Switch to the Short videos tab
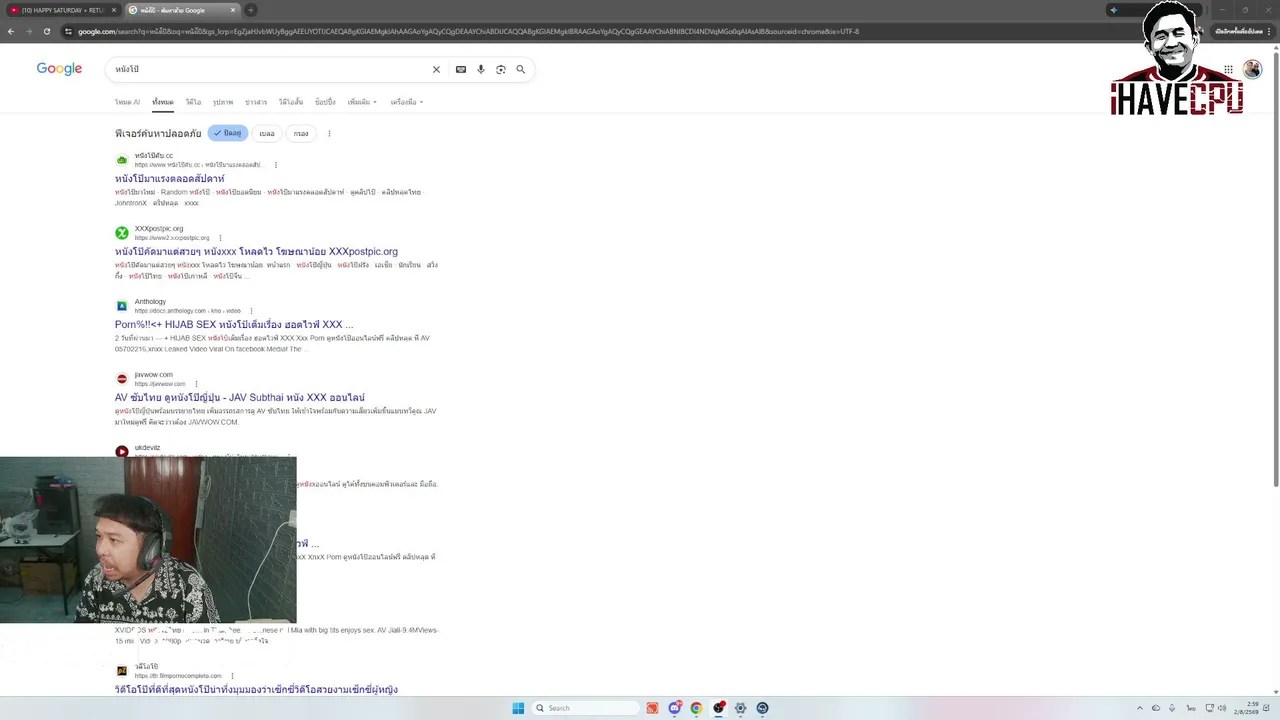This screenshot has width=1280, height=720. (x=291, y=102)
